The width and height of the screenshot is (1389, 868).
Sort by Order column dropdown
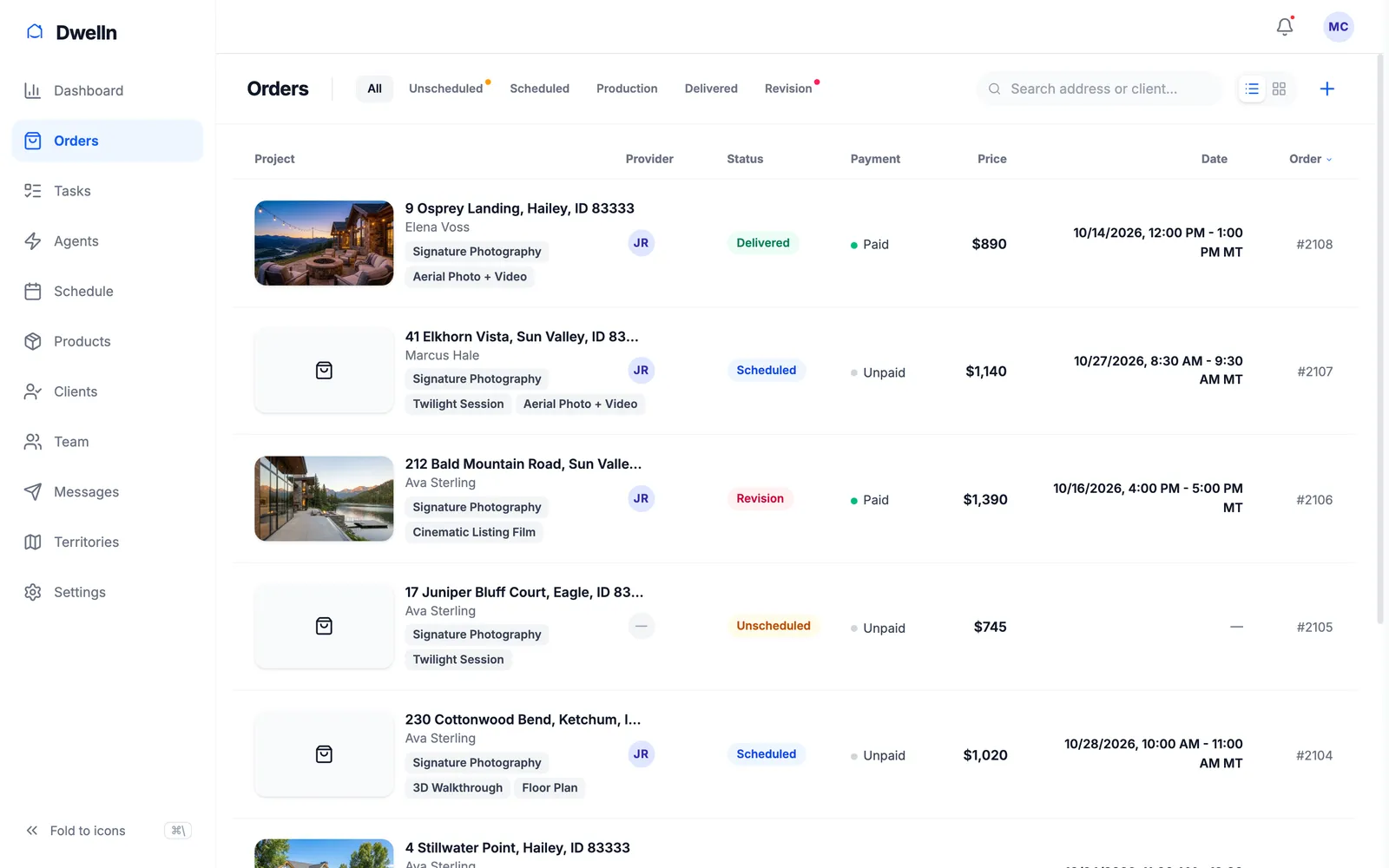click(1310, 159)
